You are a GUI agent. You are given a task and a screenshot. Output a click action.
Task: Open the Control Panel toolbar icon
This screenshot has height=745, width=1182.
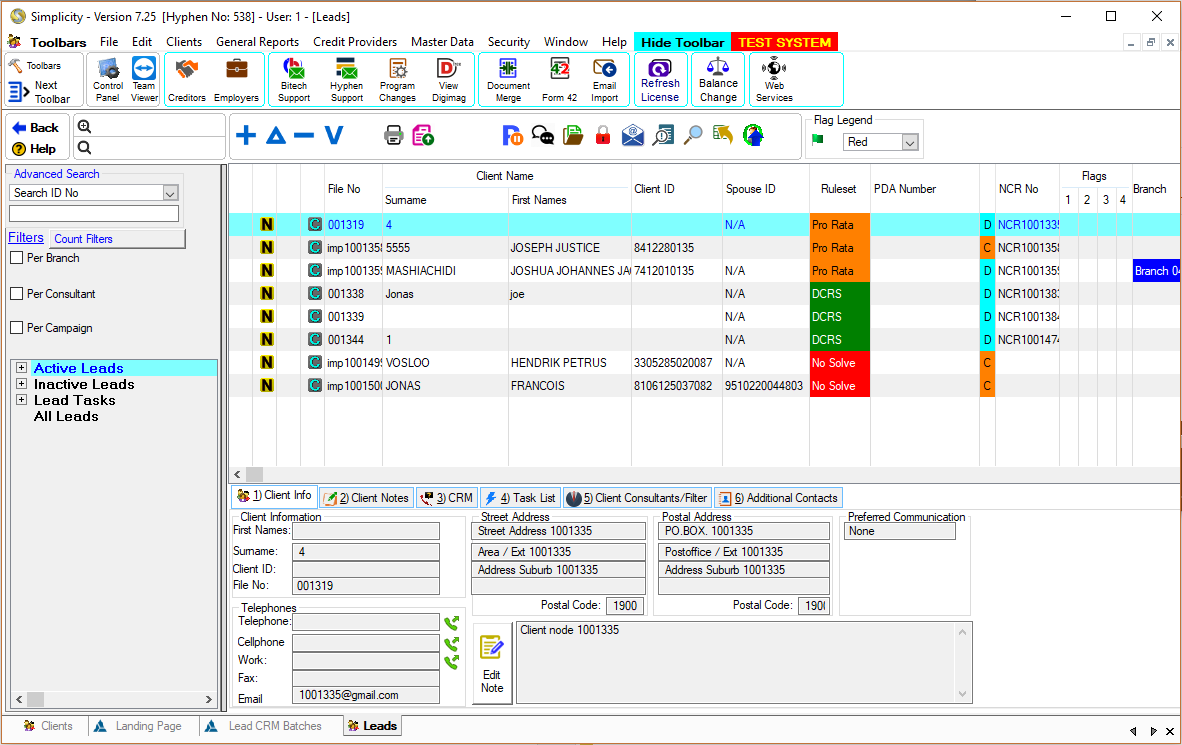108,78
